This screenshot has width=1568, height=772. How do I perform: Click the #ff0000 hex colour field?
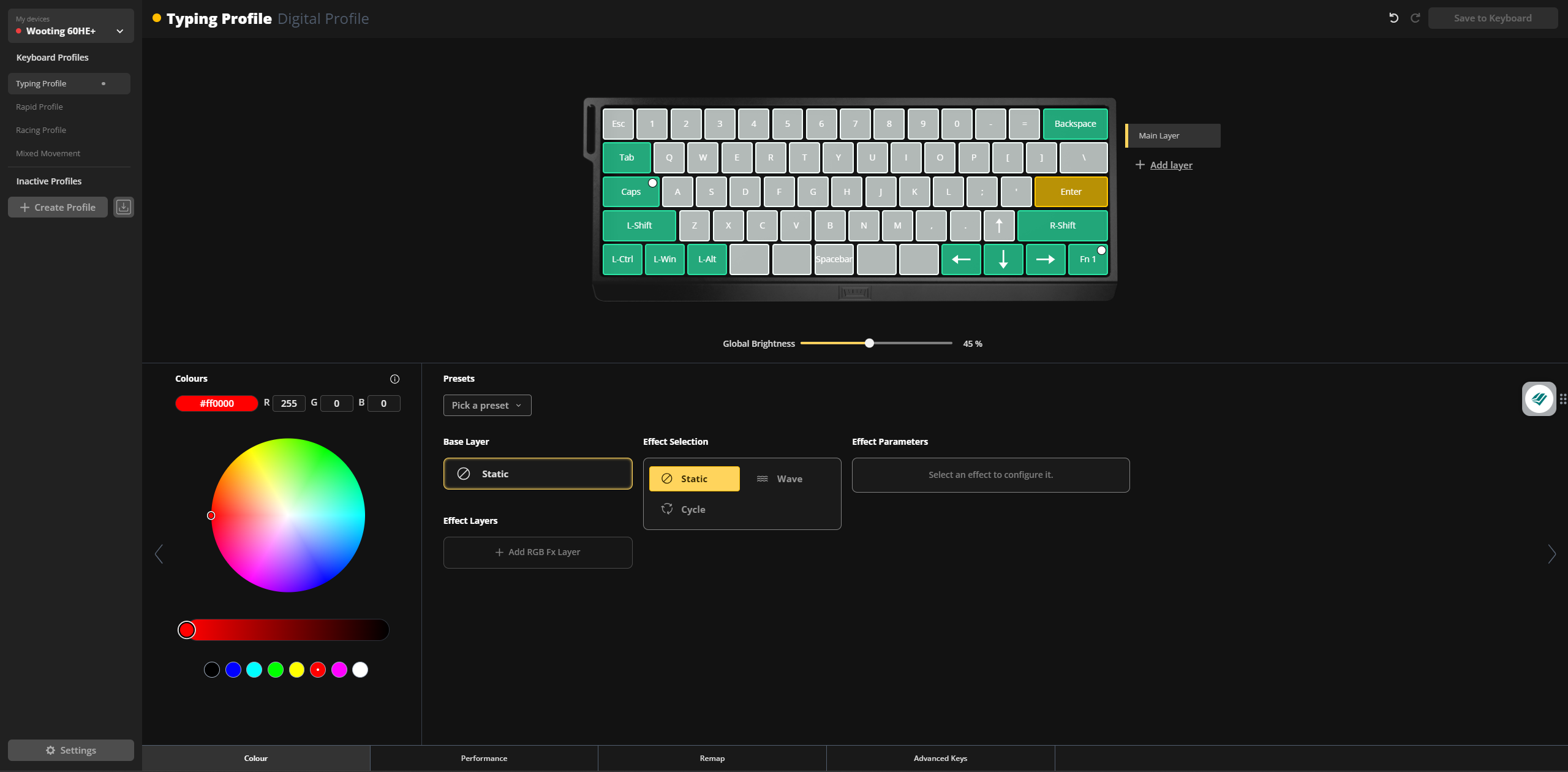tap(217, 403)
